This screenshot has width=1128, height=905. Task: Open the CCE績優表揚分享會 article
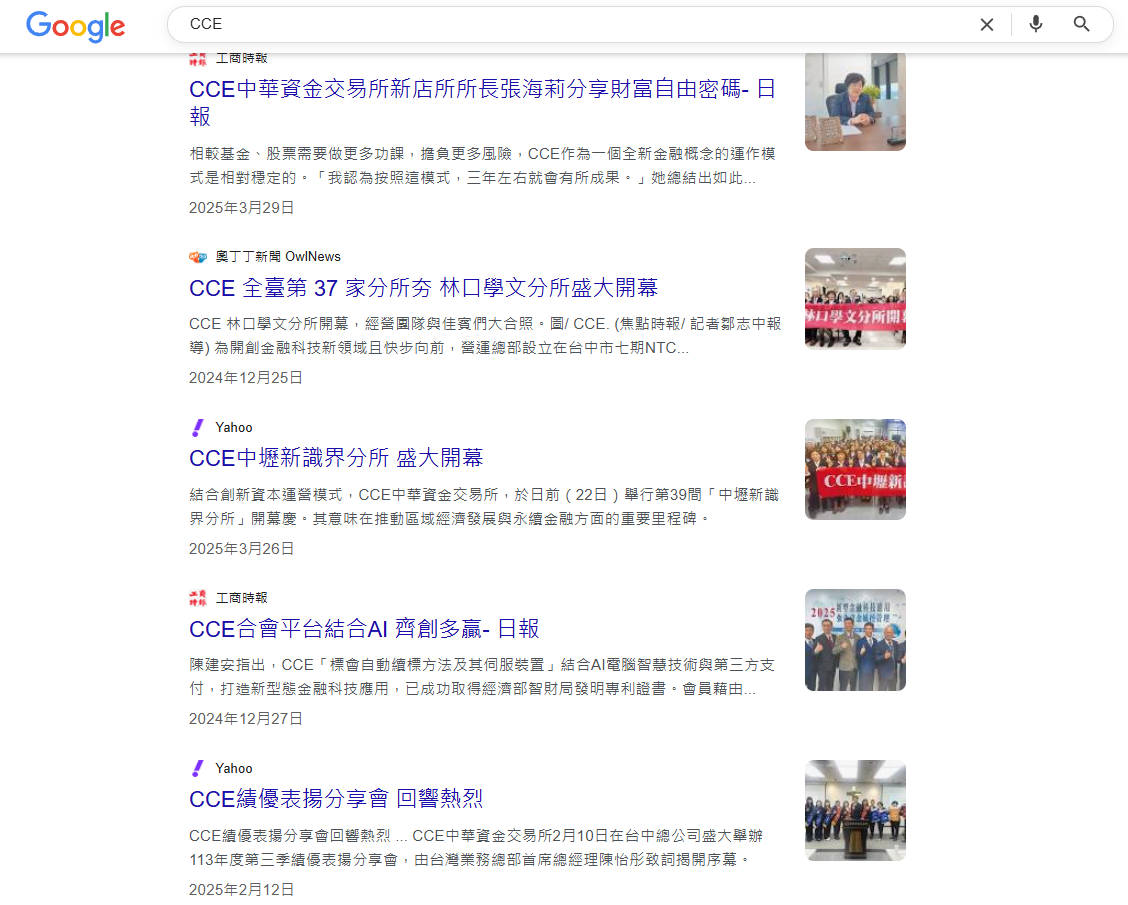point(335,799)
